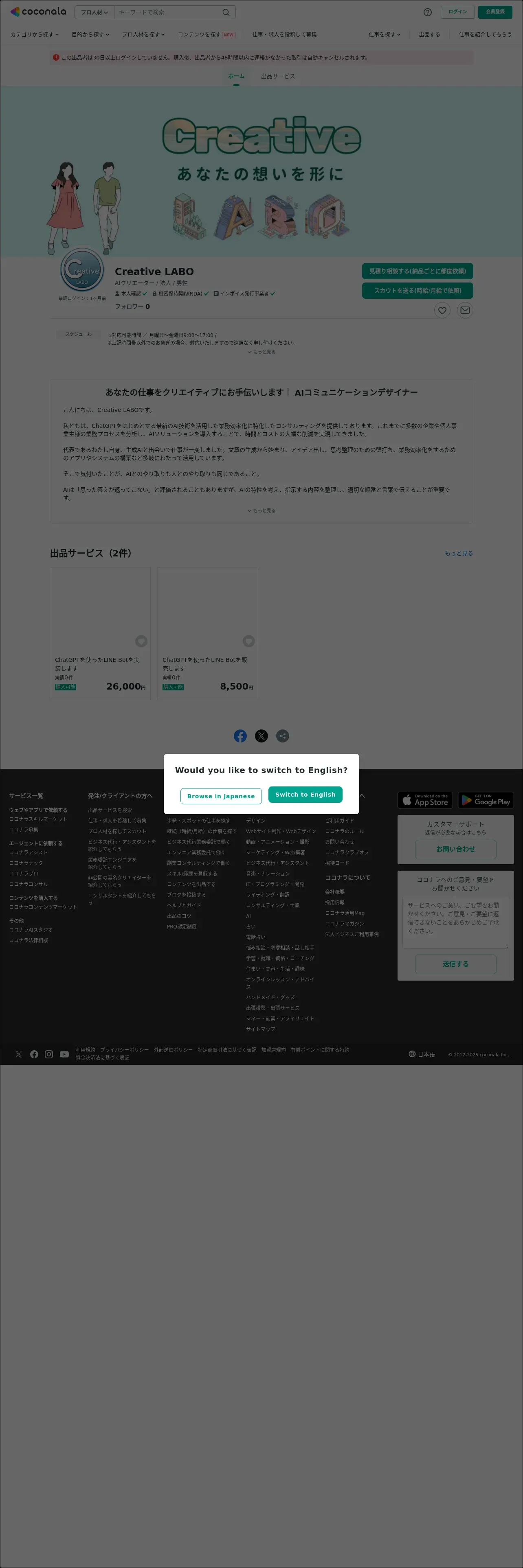Click 出品する in the top navigation

coord(429,35)
